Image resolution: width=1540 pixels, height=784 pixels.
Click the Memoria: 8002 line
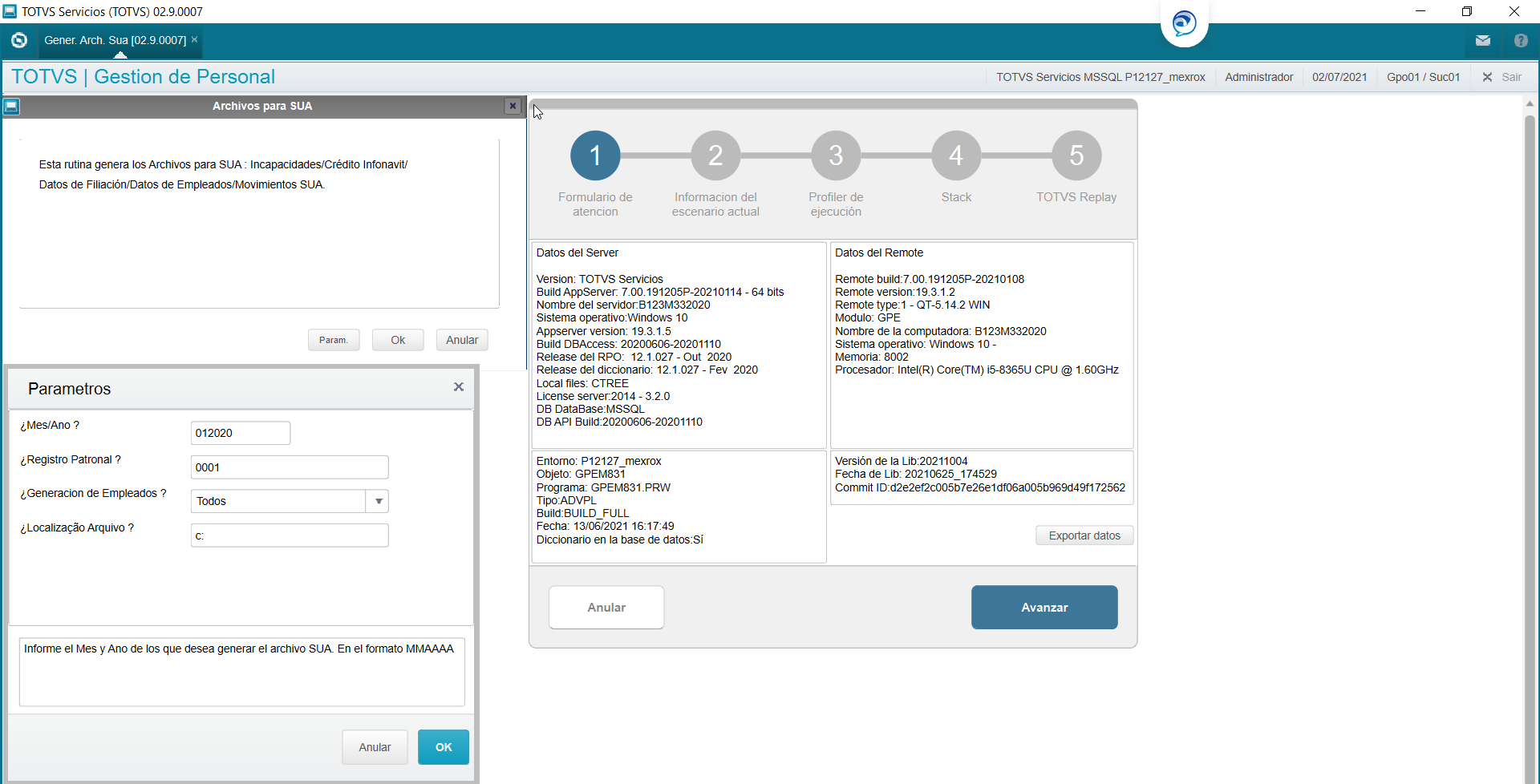872,357
